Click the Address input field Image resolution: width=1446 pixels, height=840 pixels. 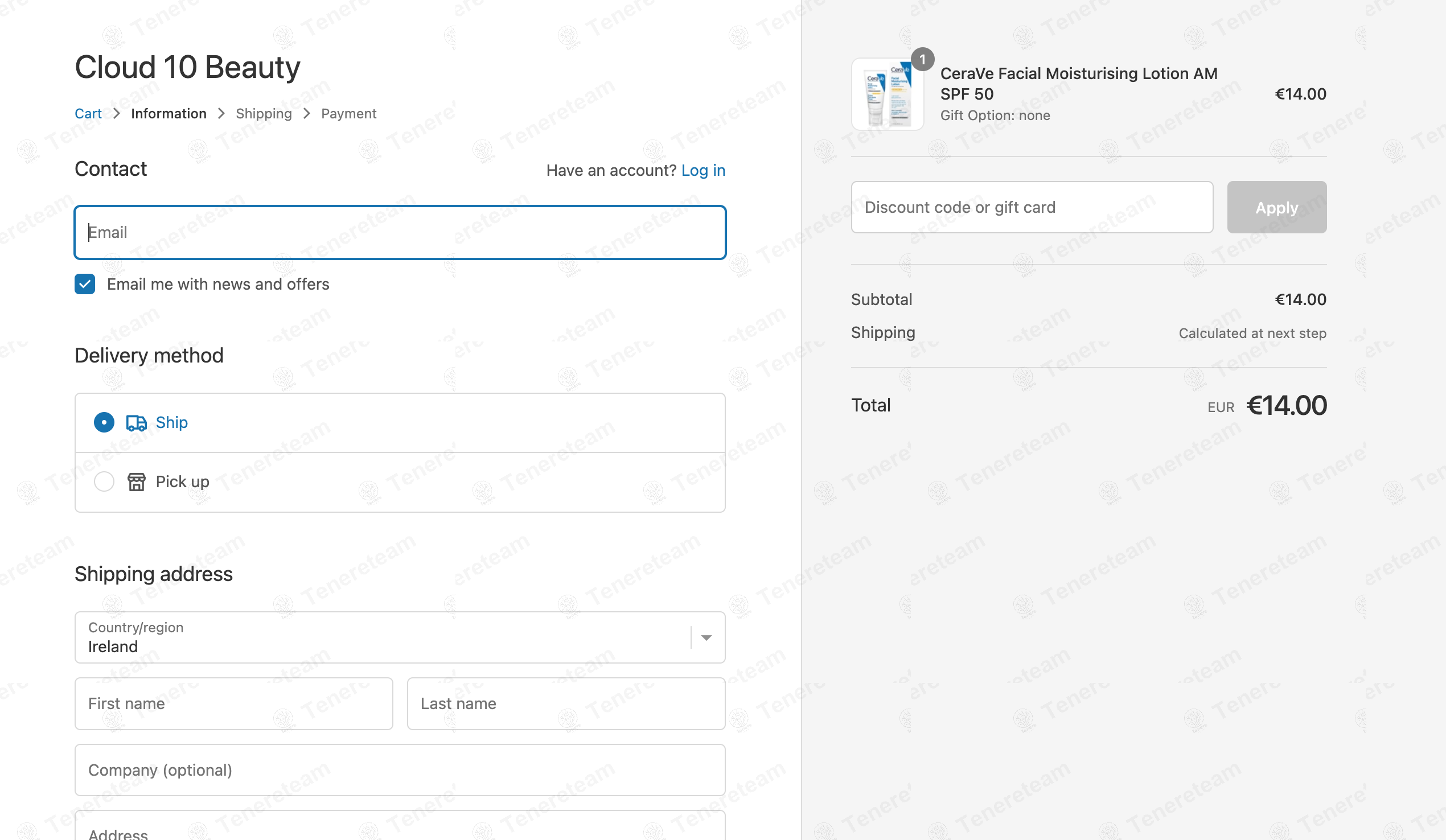tap(400, 826)
